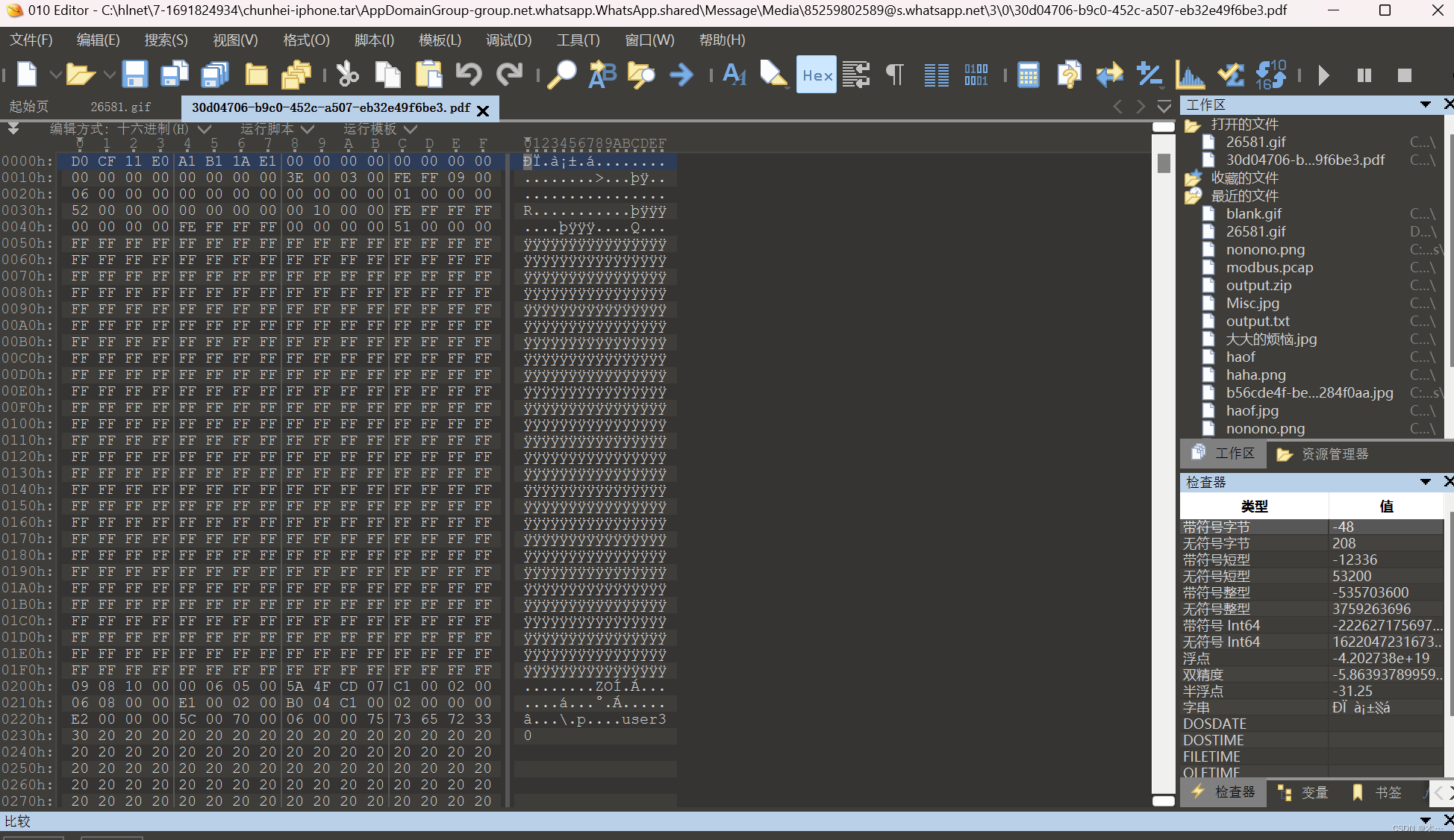Open the Find magnifier tool

coord(561,75)
